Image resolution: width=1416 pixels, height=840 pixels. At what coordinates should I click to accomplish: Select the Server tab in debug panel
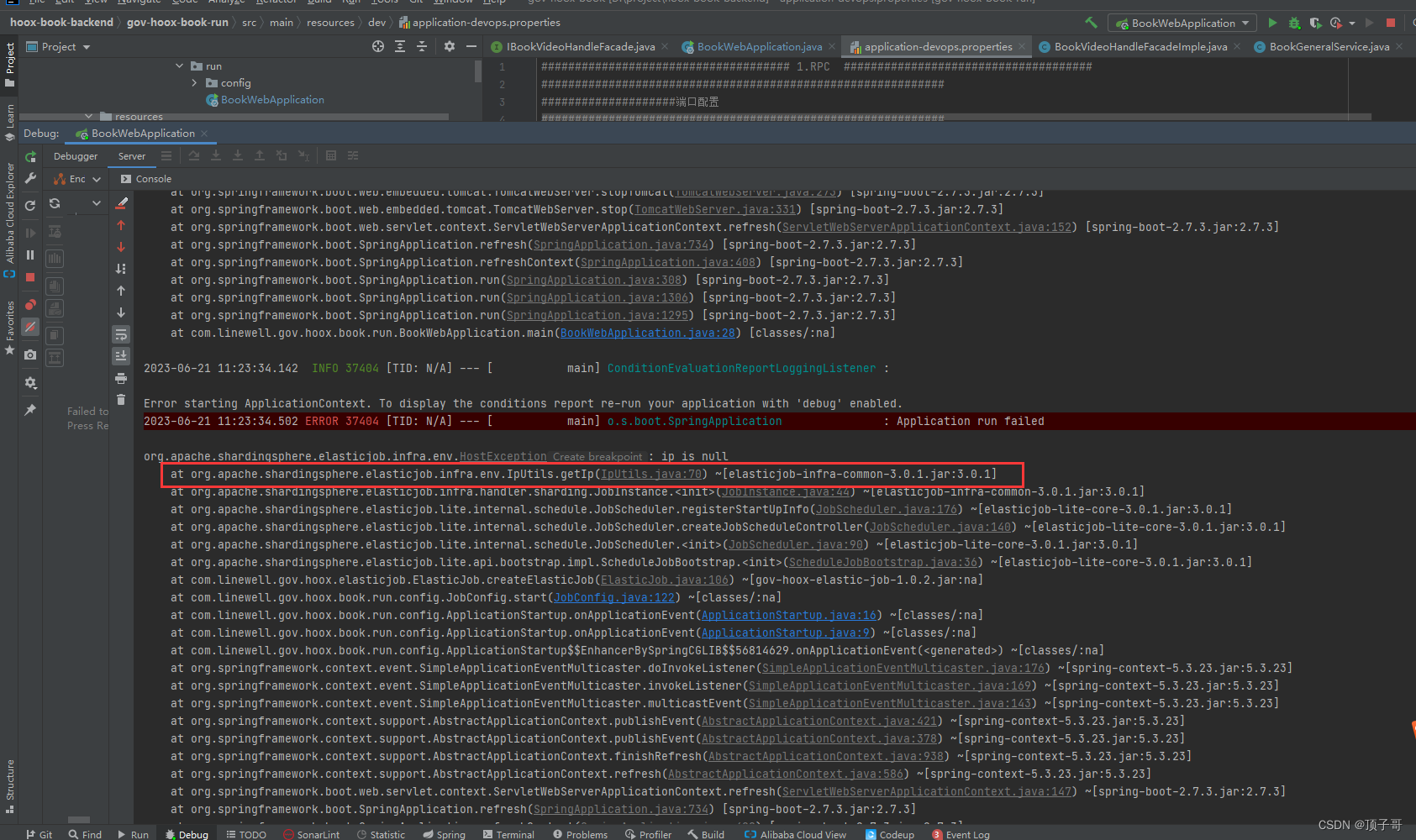pos(132,156)
